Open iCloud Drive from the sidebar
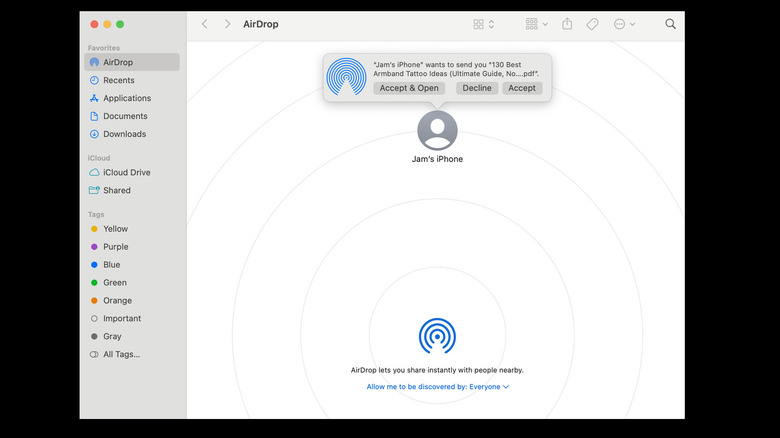This screenshot has width=780, height=438. [126, 172]
